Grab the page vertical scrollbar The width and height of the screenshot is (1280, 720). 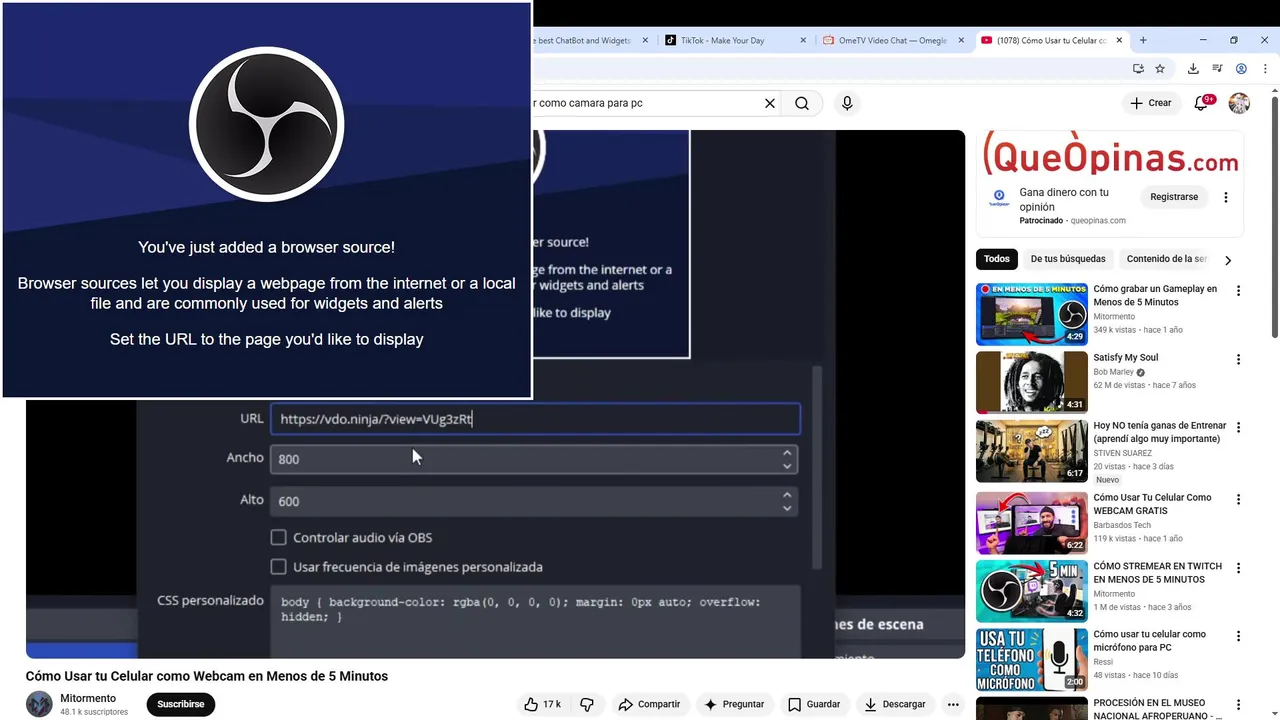click(1274, 215)
